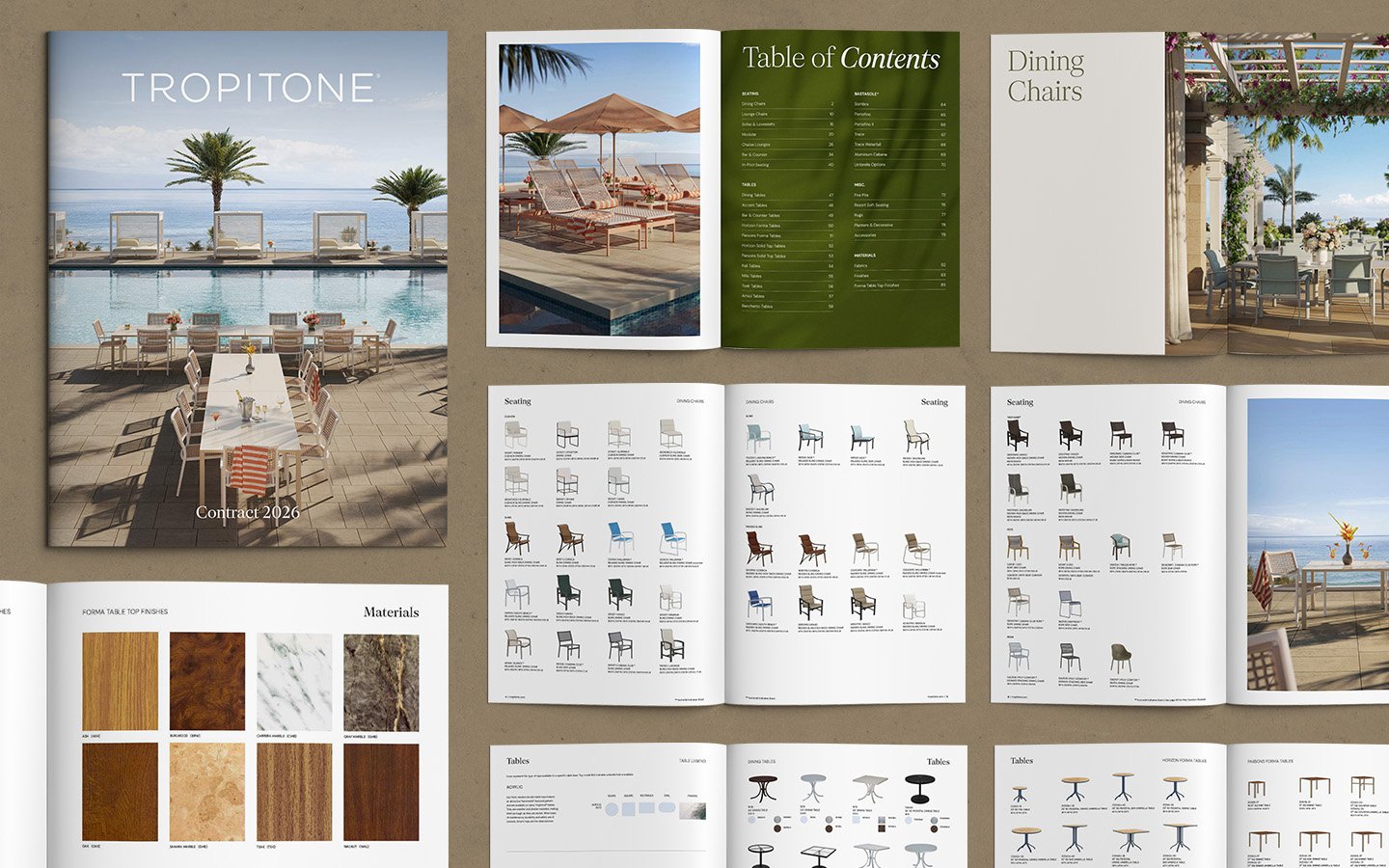Choose the Sahara Marble finish swatch
Viewport: 1389px width, 868px height.
[x=207, y=791]
